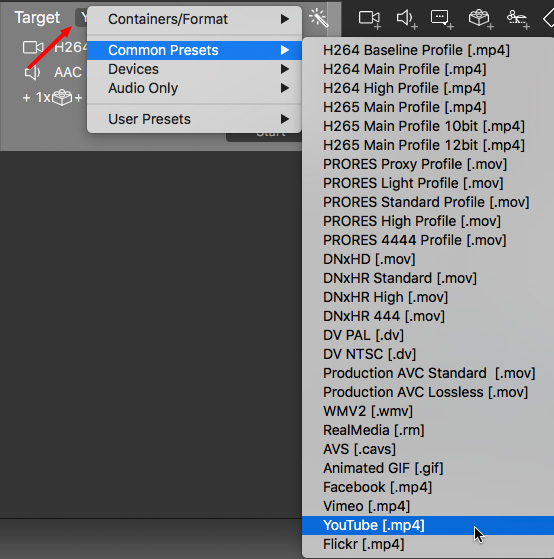Open the Audio Only submenu
Viewport: 554px width, 559px height.
[194, 88]
